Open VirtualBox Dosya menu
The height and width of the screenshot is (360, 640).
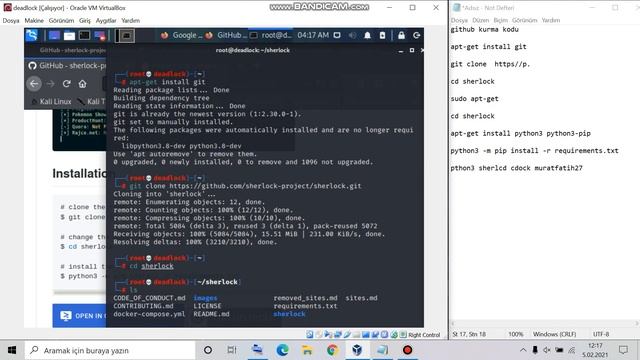(x=11, y=20)
